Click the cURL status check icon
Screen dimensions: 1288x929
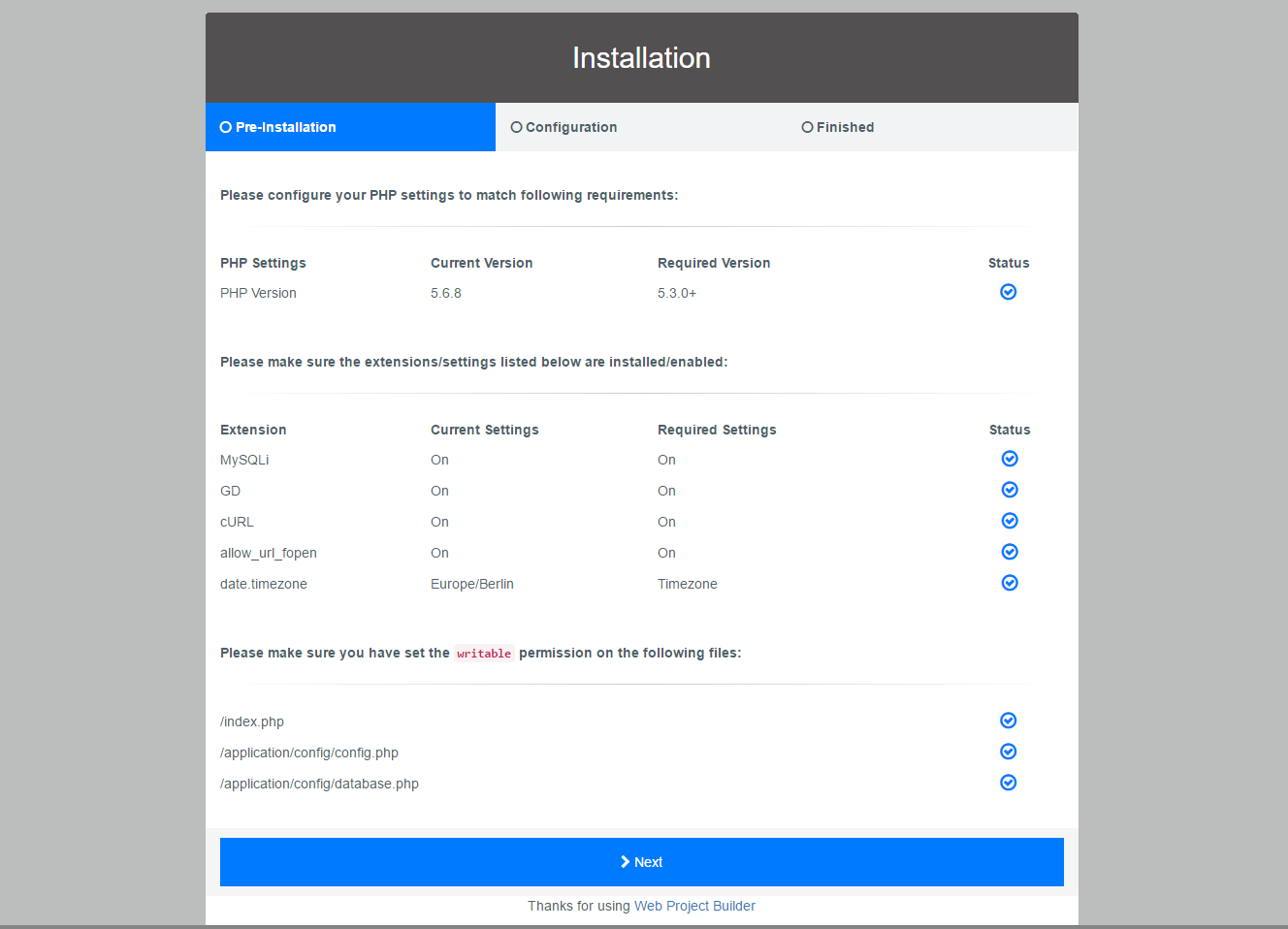coord(1010,521)
